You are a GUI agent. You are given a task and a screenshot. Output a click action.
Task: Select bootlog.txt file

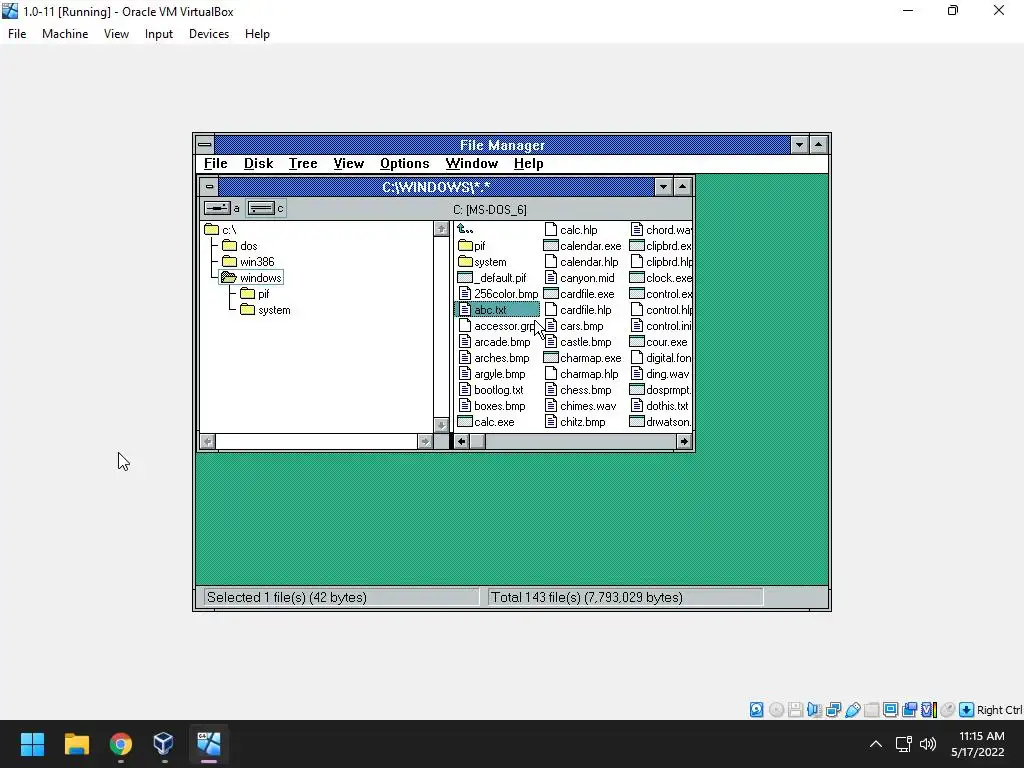point(491,390)
